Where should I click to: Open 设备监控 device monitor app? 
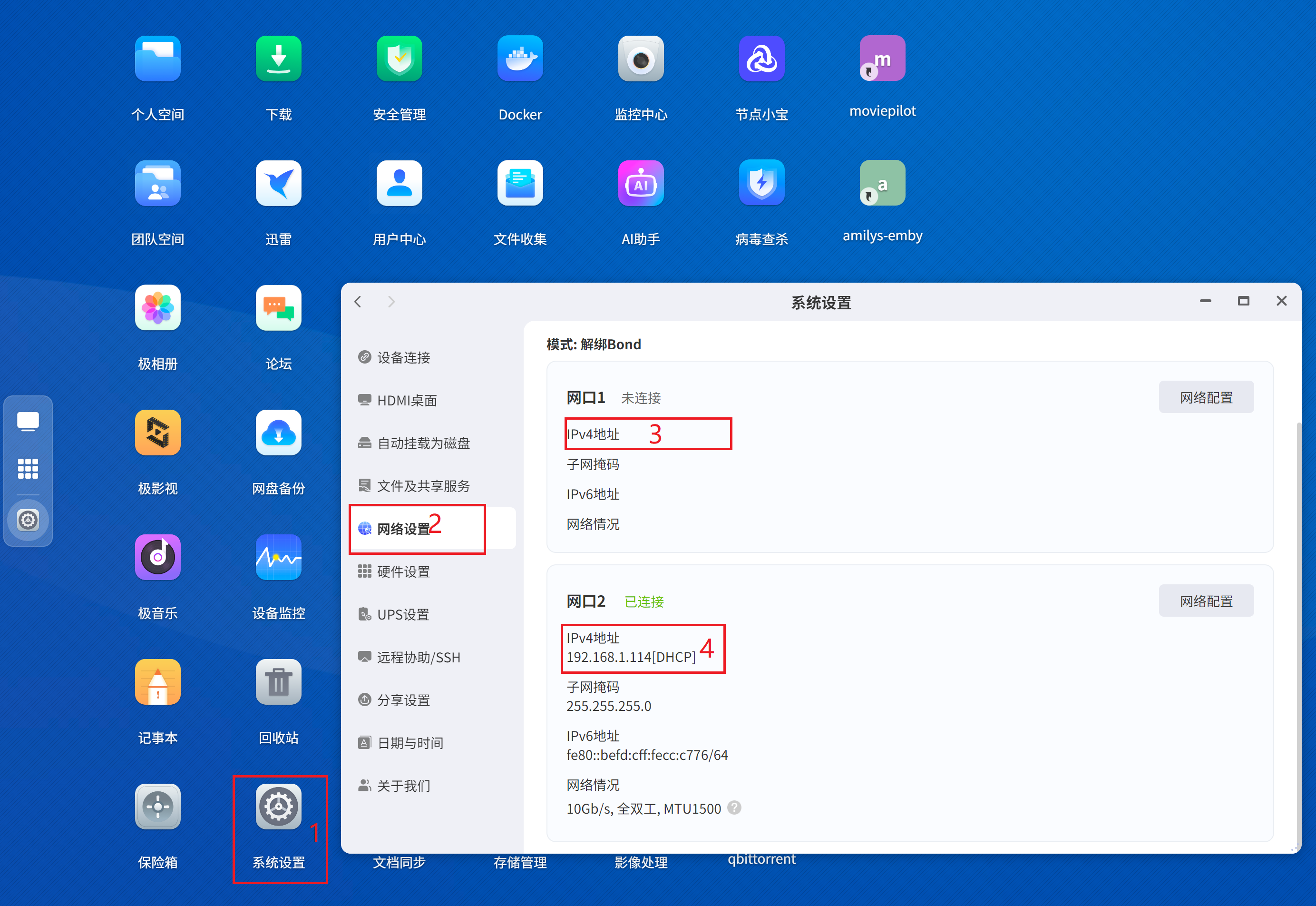[279, 557]
